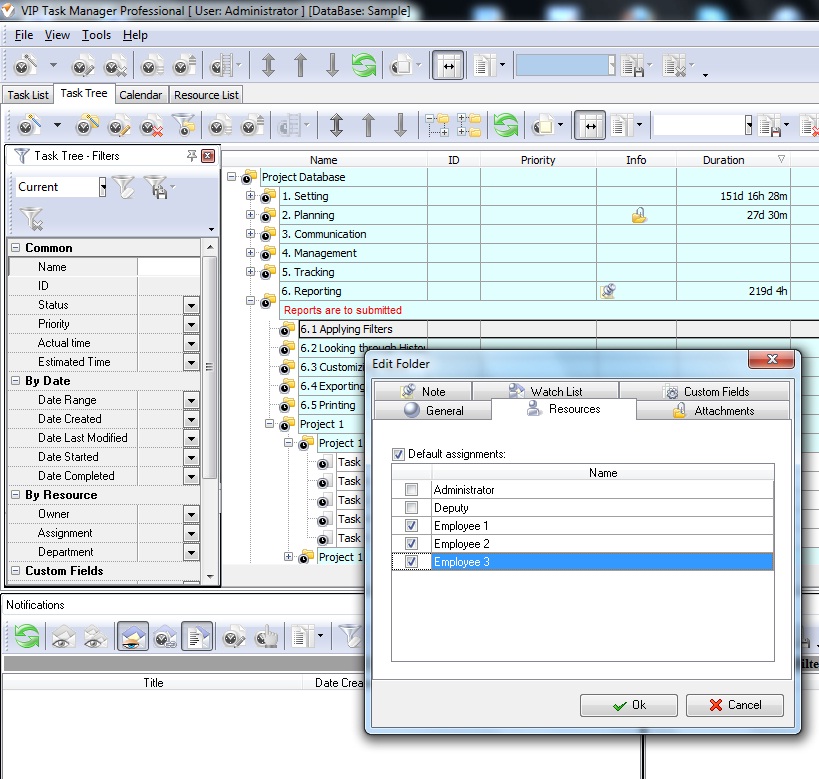This screenshot has width=819, height=779.
Task: Click the fit-columns arrow icon in Task Tree toolbar
Action: point(589,126)
